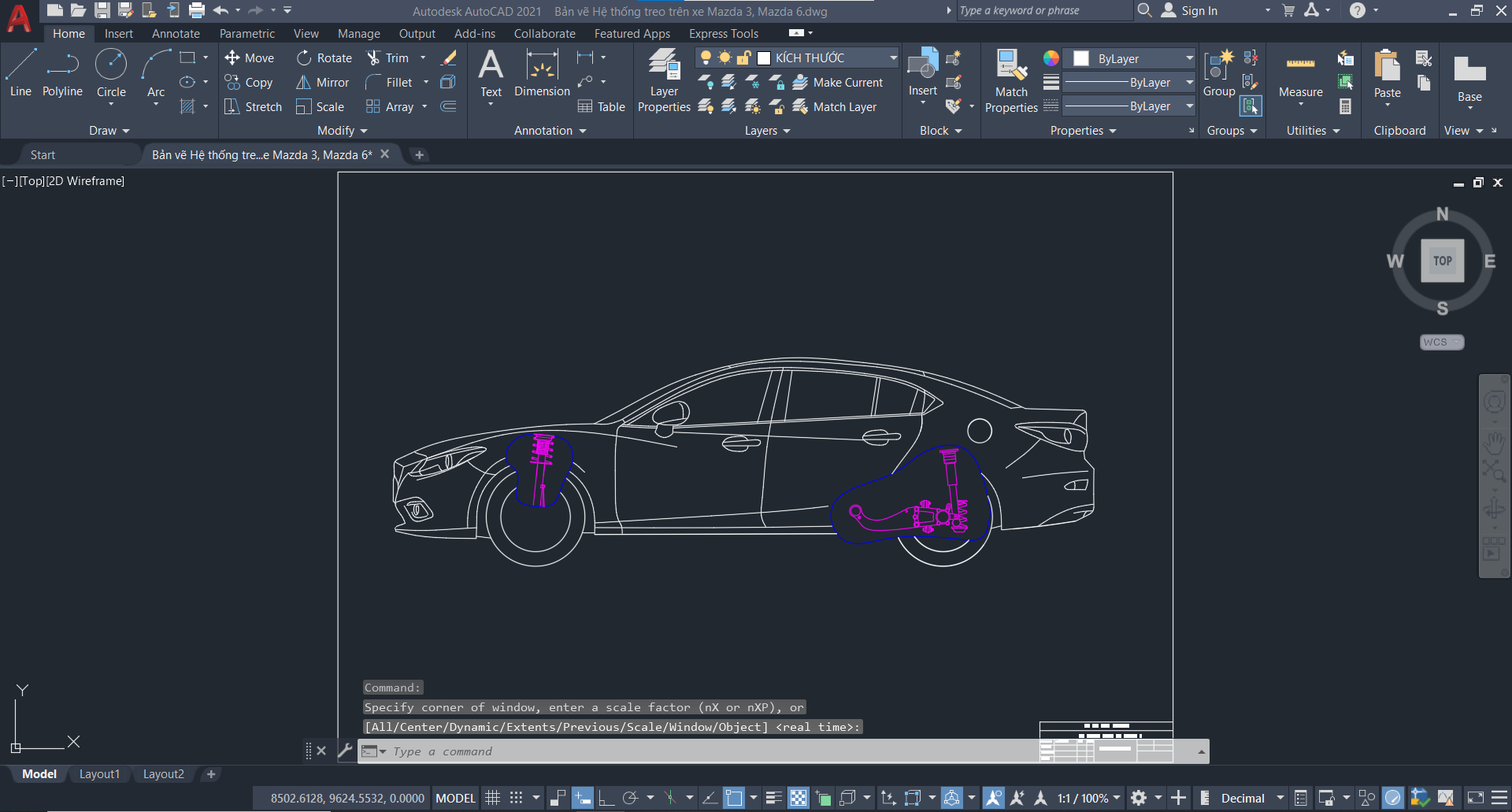Open the Insert ribbon tab
The height and width of the screenshot is (812, 1512).
tap(119, 33)
